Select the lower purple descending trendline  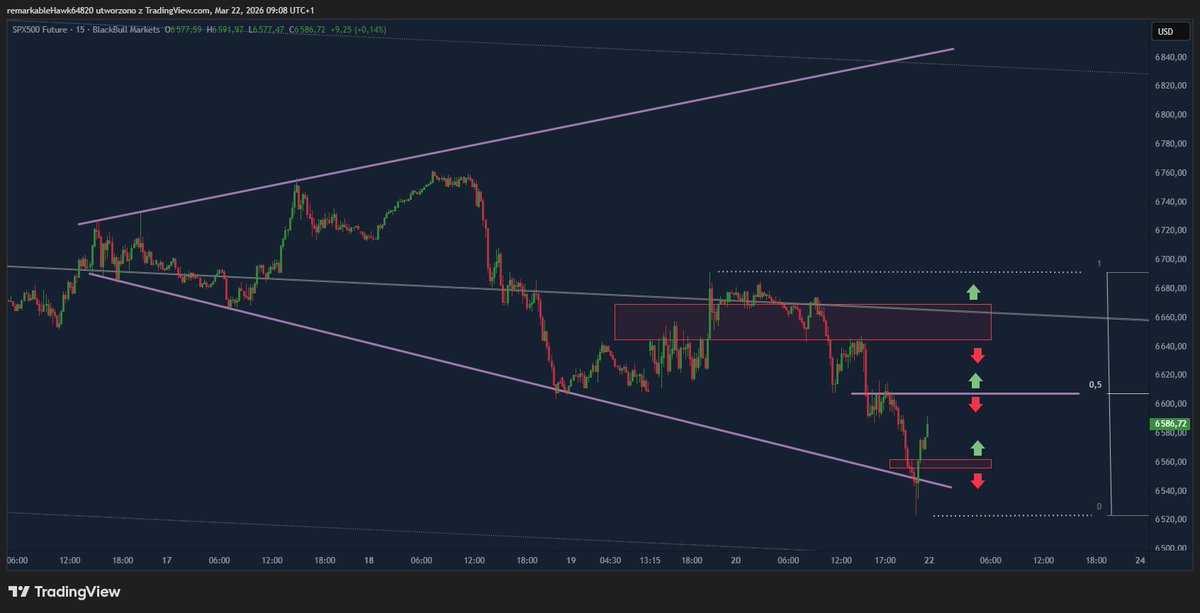[x=520, y=380]
